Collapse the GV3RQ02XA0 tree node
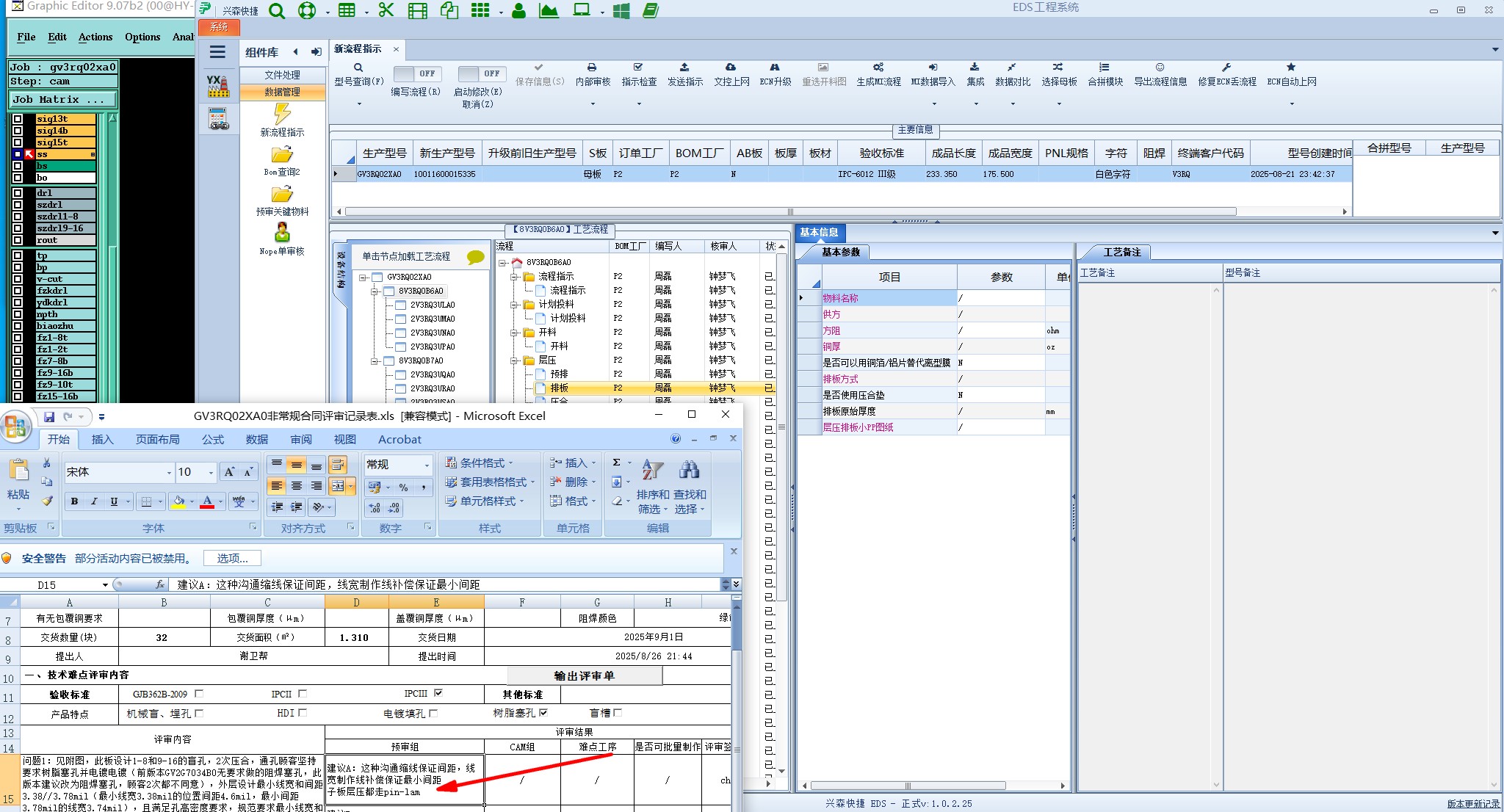Image resolution: width=1504 pixels, height=812 pixels. 363,278
